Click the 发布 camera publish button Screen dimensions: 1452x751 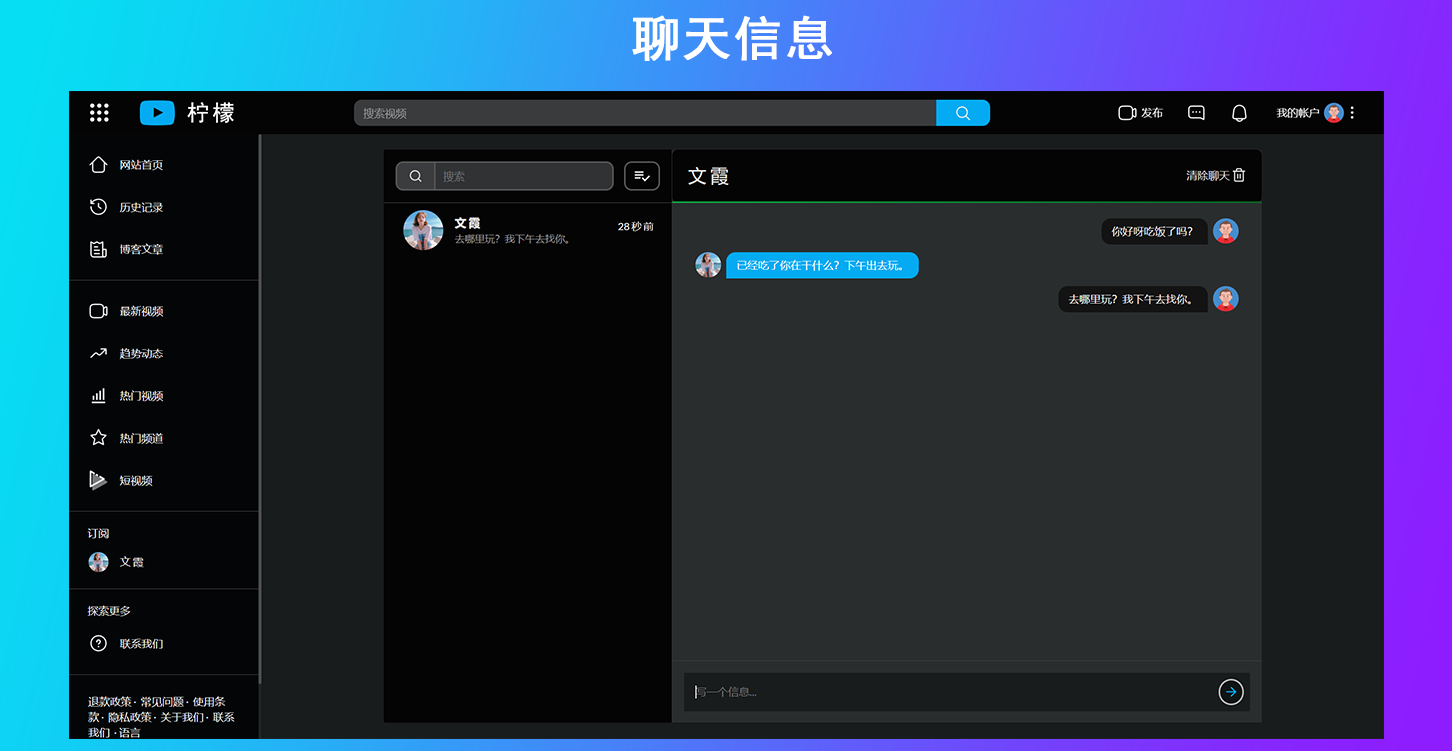click(x=1140, y=113)
